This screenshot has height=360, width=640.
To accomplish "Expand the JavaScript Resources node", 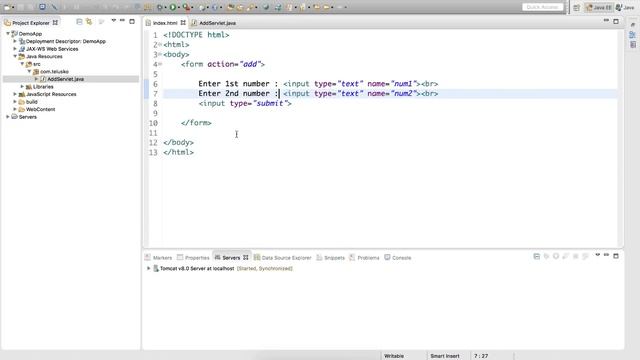I will (x=15, y=94).
